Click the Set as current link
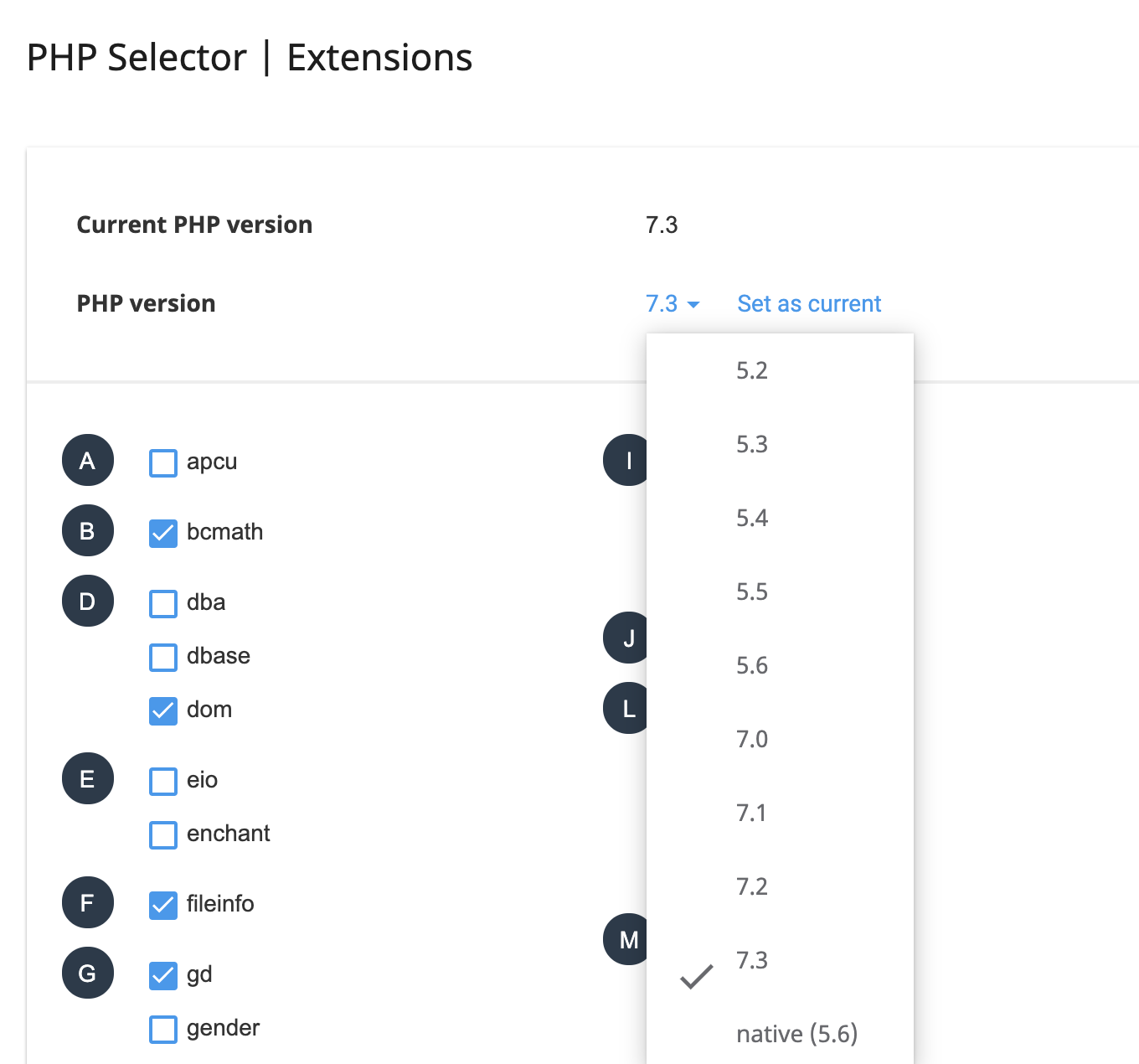1139x1064 pixels. [809, 304]
